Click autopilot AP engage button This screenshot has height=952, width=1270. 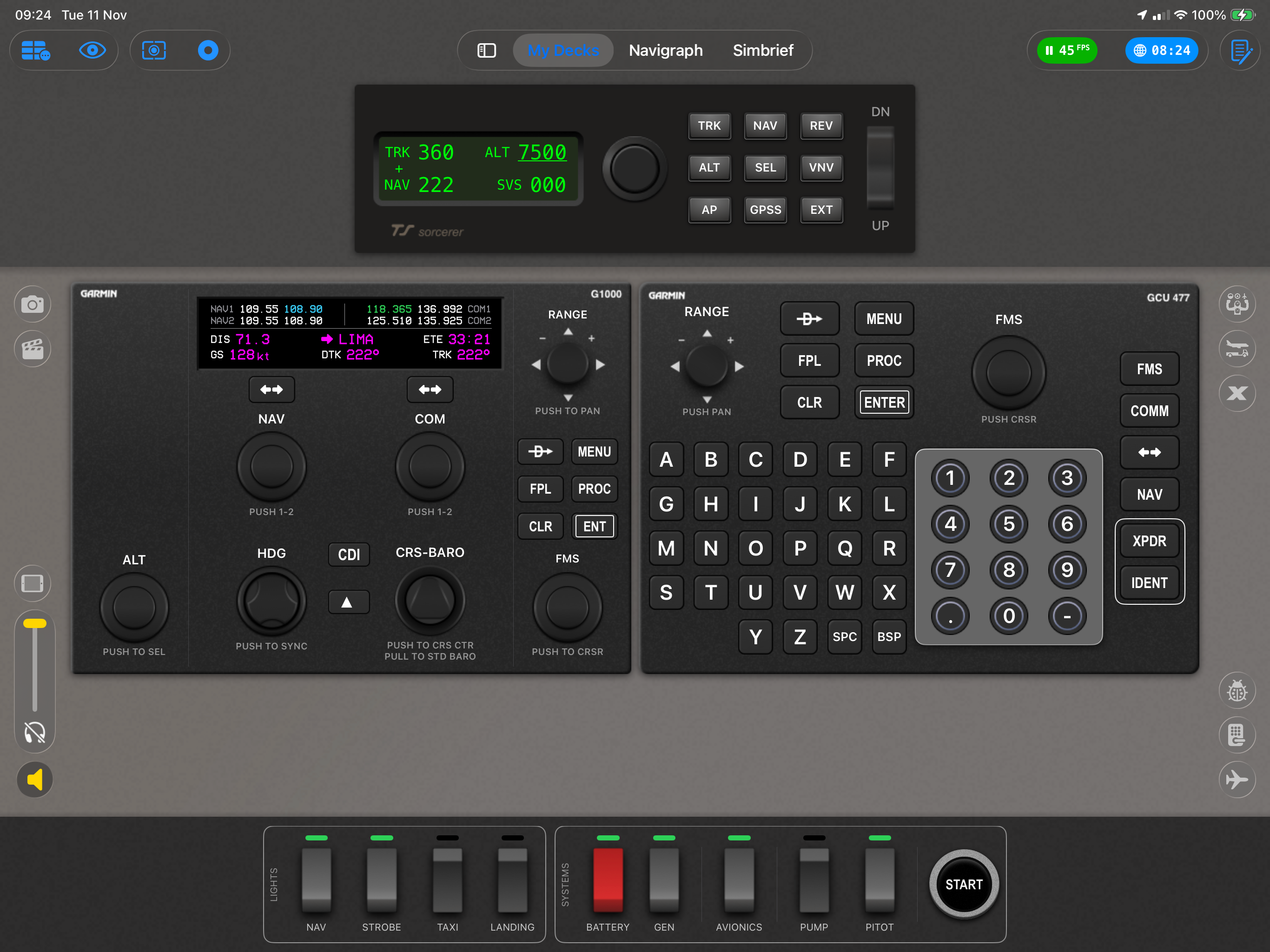click(710, 210)
